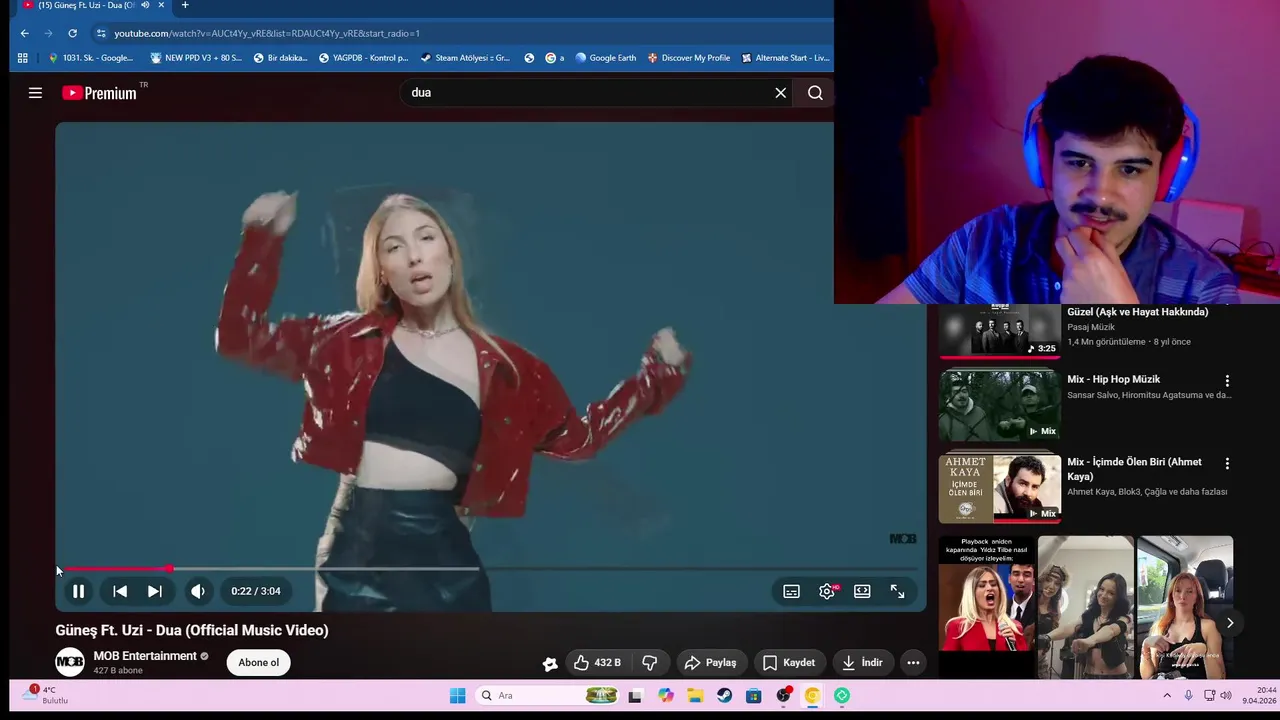Open the NEW PPD V3 + 80 S... bookmark
Viewport: 1280px width, 720px height.
(x=196, y=58)
